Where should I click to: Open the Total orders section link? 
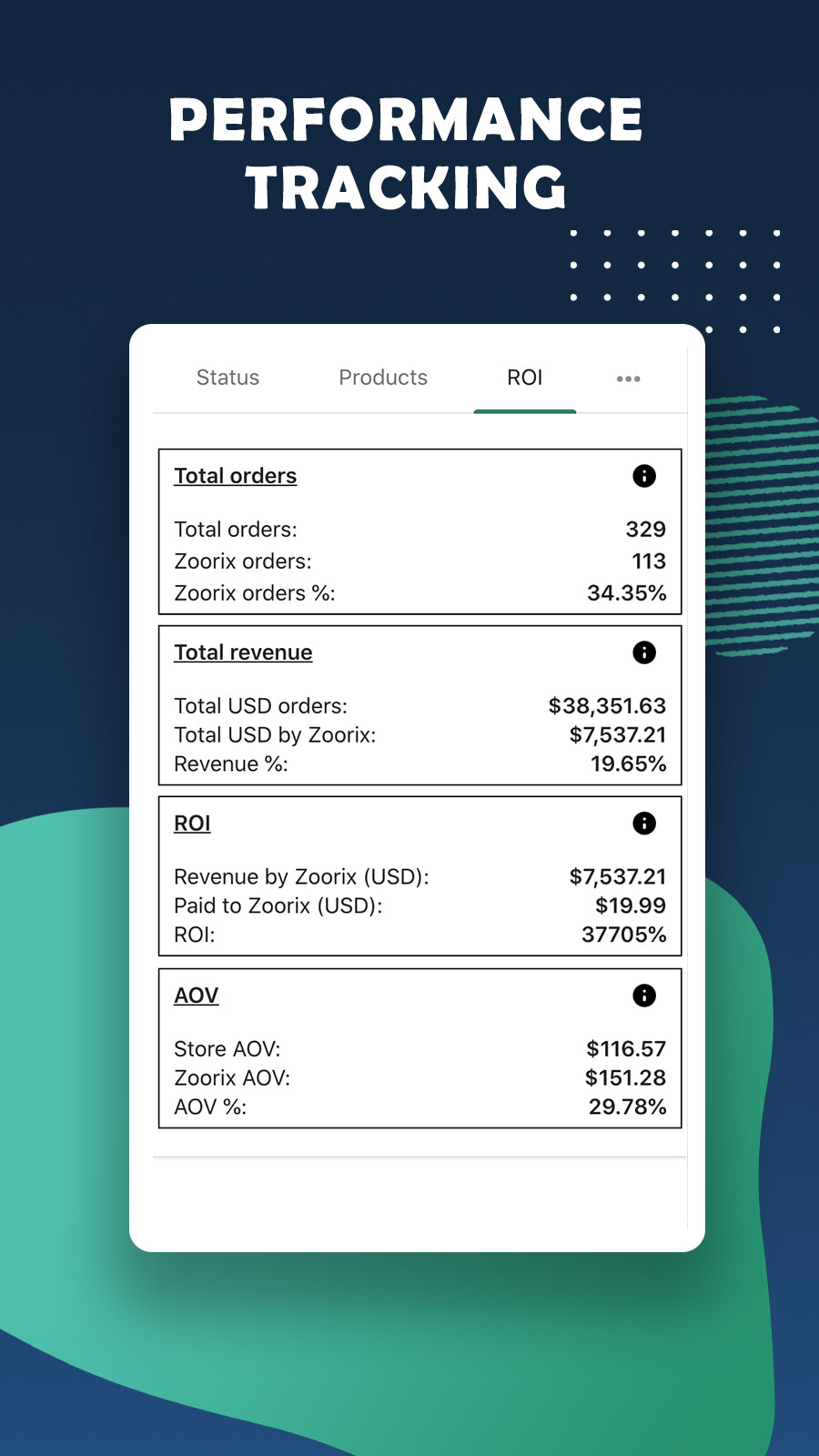[x=235, y=475]
